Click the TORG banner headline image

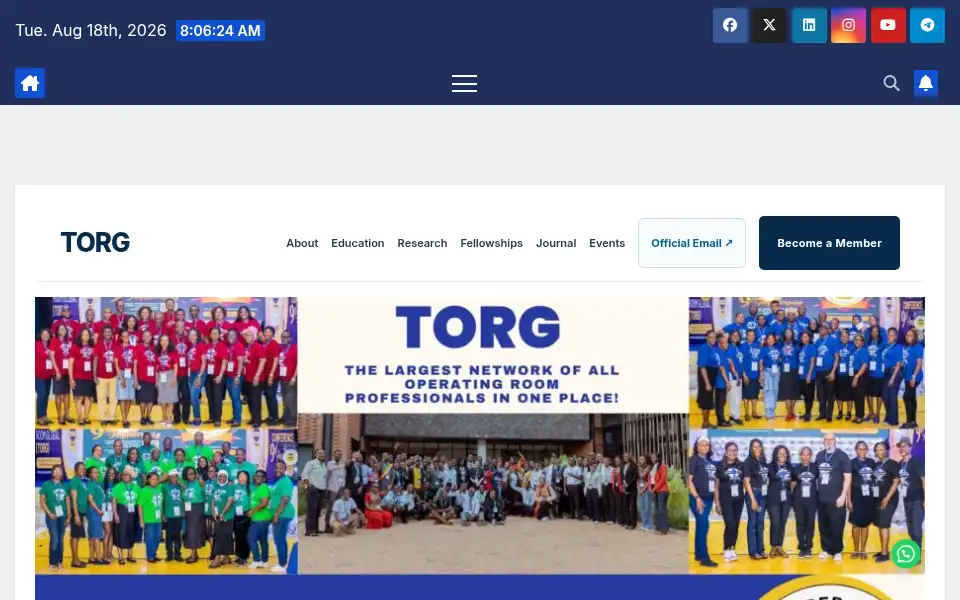coord(493,355)
